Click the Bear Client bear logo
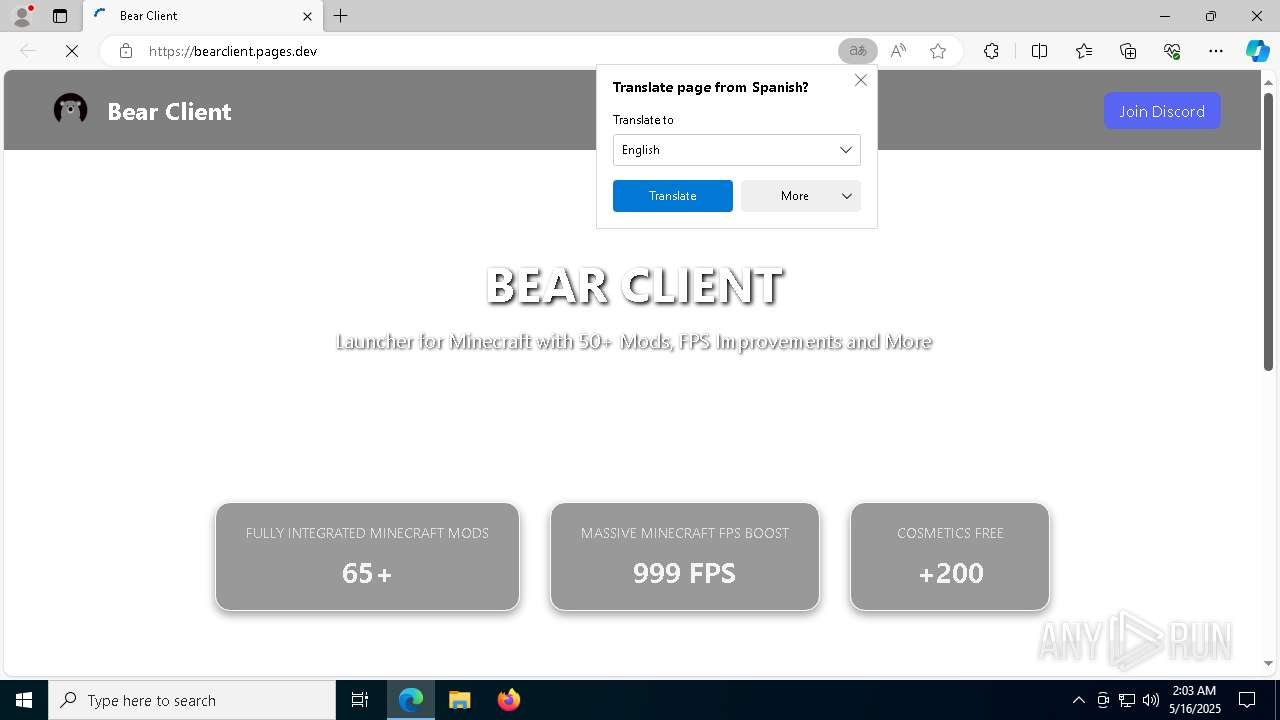1280x720 pixels. (70, 110)
